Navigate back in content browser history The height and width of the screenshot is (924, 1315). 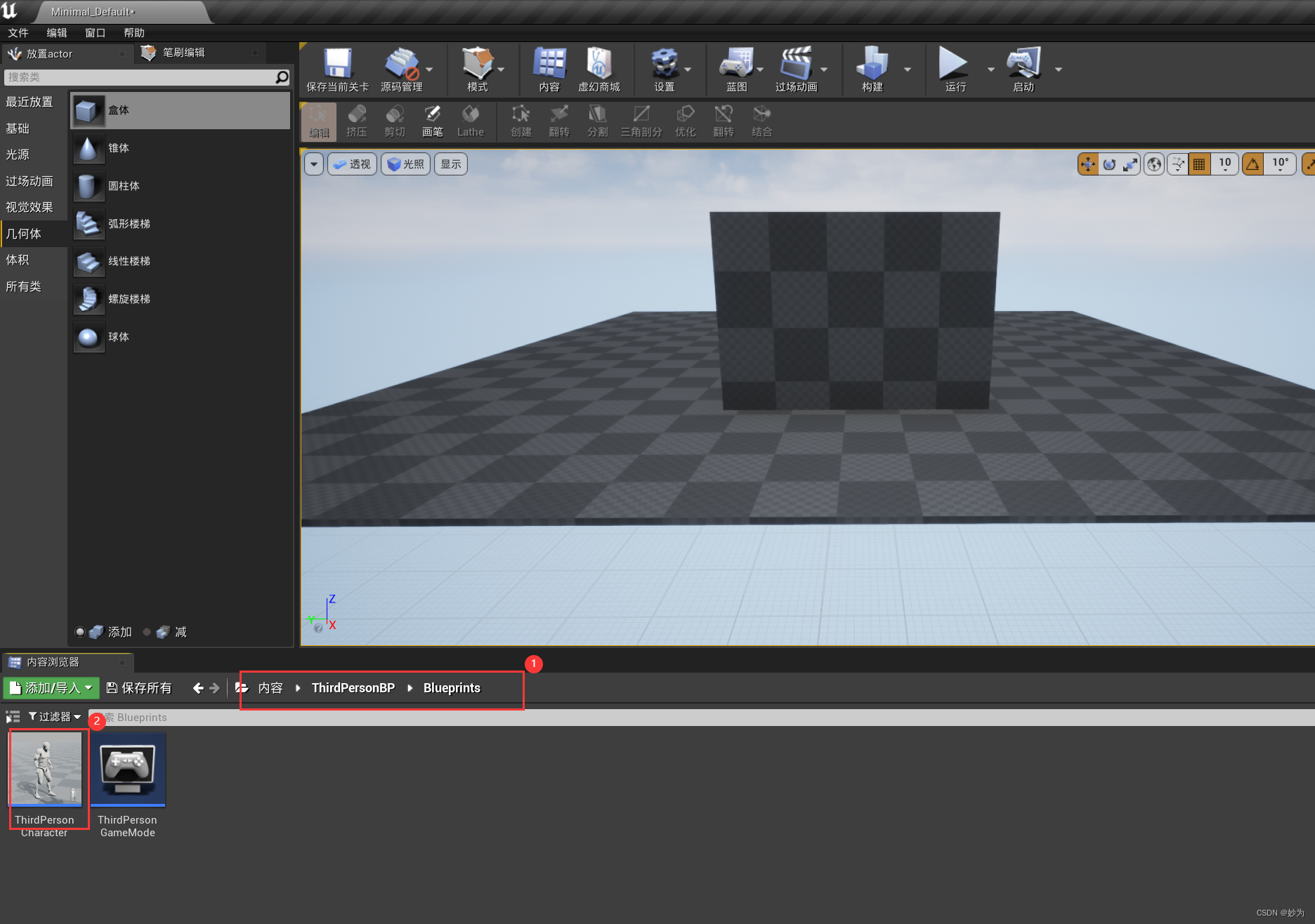tap(198, 688)
